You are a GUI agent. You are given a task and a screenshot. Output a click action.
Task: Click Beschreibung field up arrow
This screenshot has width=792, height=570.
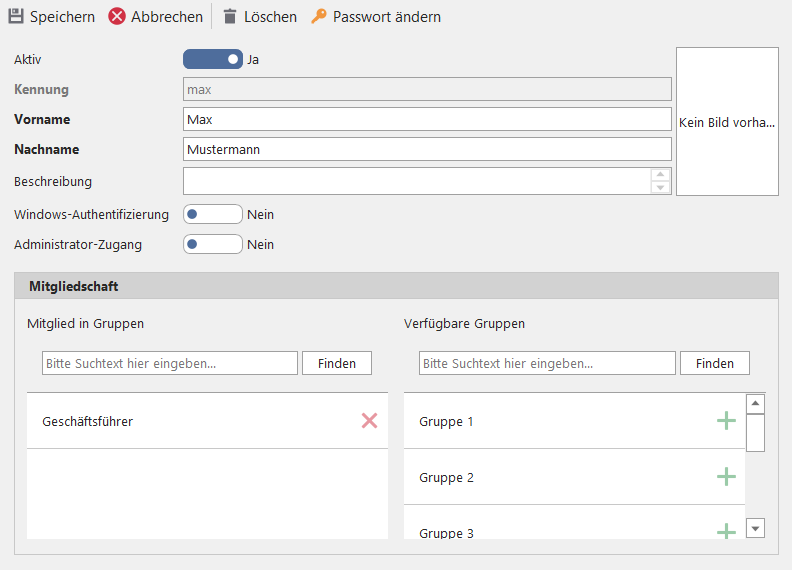coord(660,175)
